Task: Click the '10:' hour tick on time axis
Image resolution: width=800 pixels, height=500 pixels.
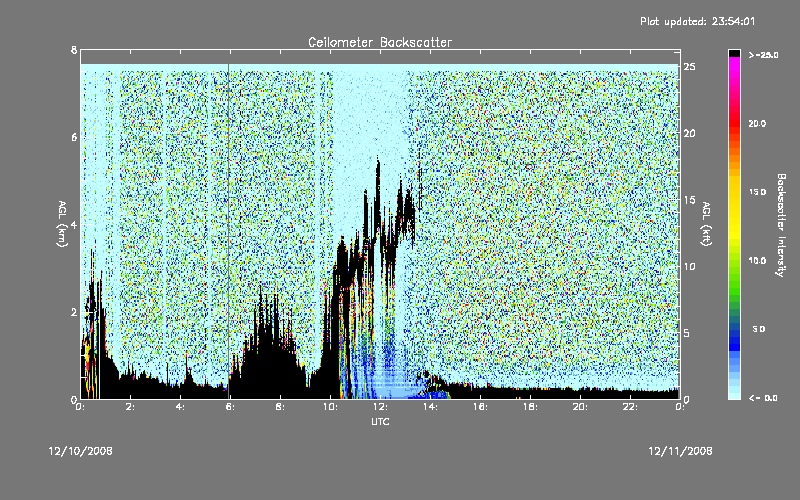Action: [330, 407]
